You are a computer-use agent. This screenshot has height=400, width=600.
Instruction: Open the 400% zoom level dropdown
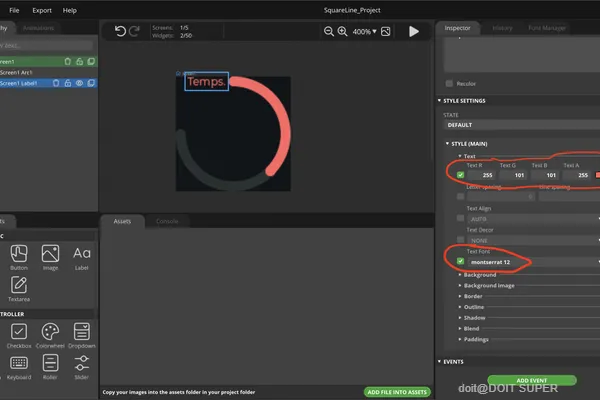tap(364, 31)
